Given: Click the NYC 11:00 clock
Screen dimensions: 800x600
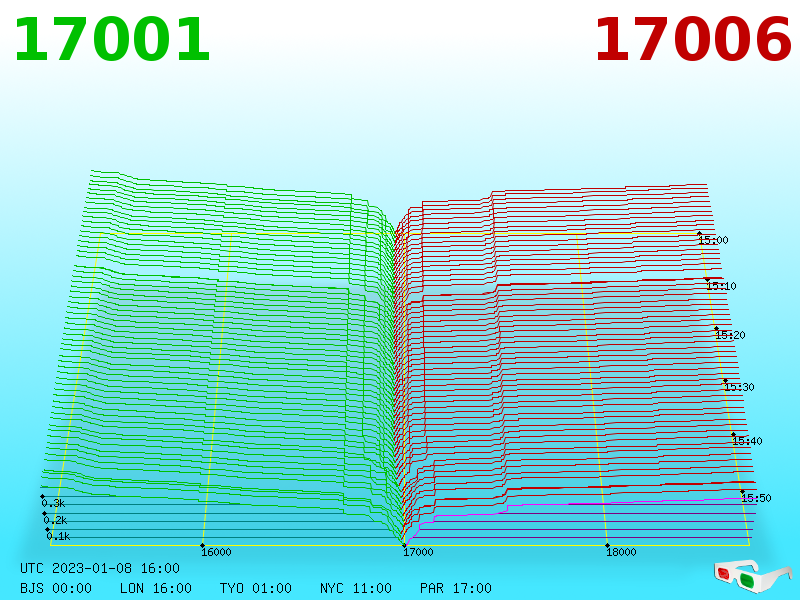Looking at the screenshot, I should click(356, 588).
